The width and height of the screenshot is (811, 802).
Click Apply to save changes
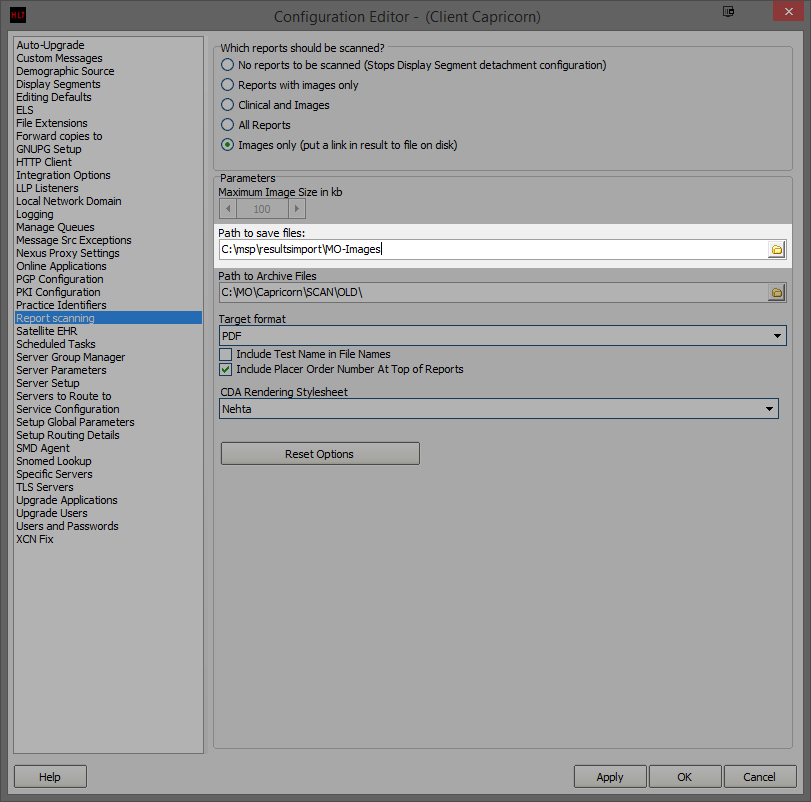pyautogui.click(x=610, y=777)
